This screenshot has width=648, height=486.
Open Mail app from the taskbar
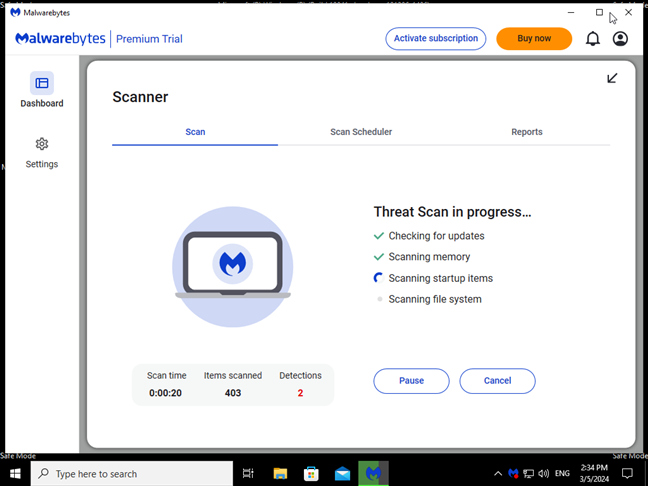click(342, 474)
